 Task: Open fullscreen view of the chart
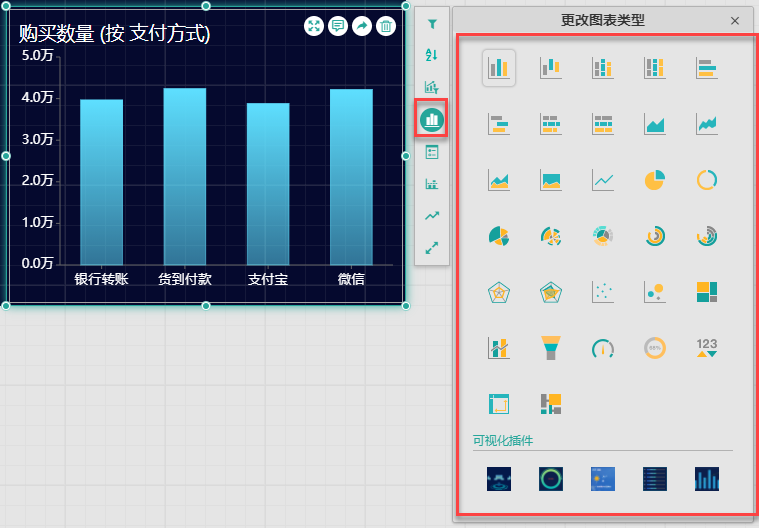click(314, 26)
